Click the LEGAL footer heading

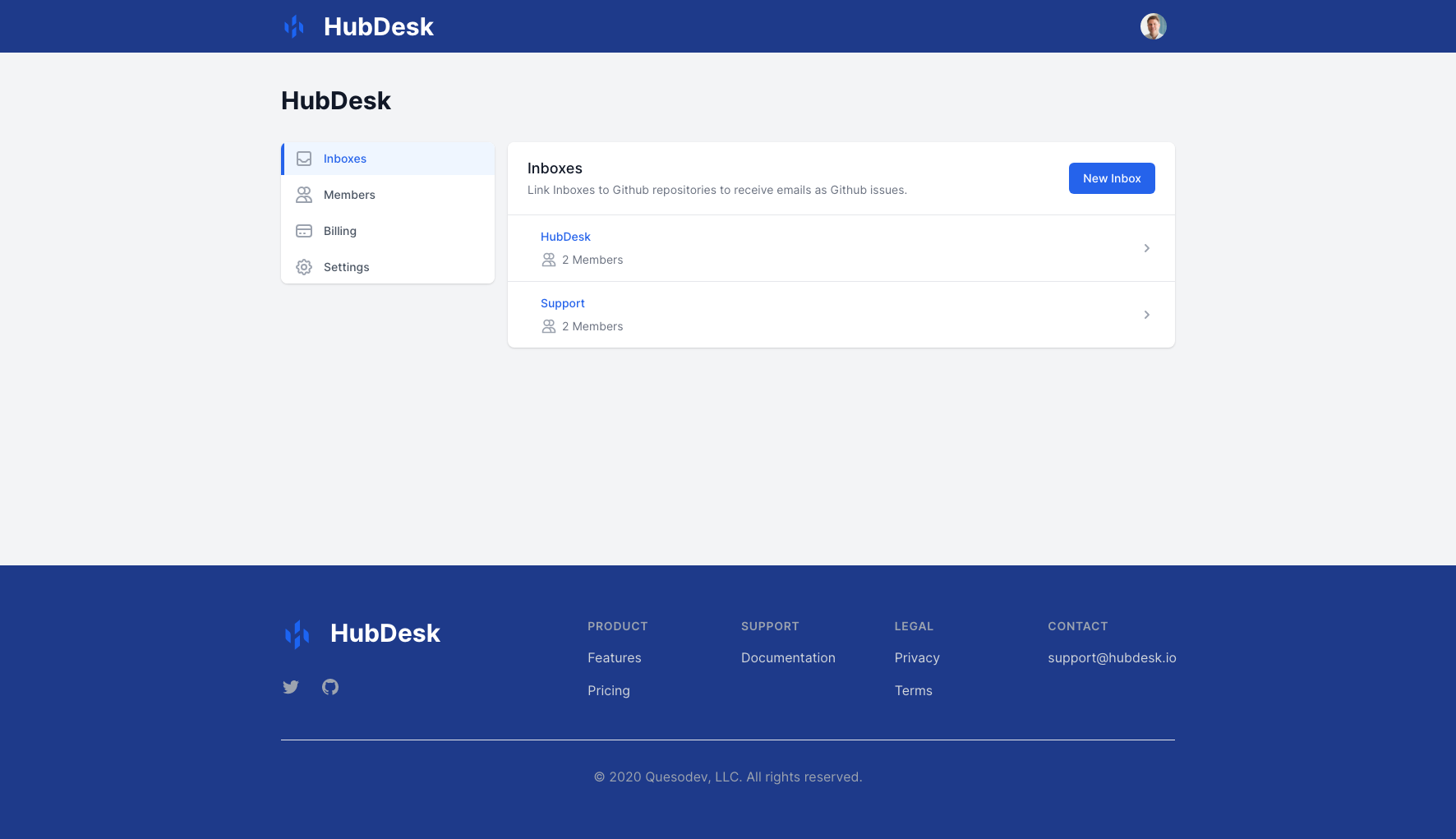pos(914,626)
